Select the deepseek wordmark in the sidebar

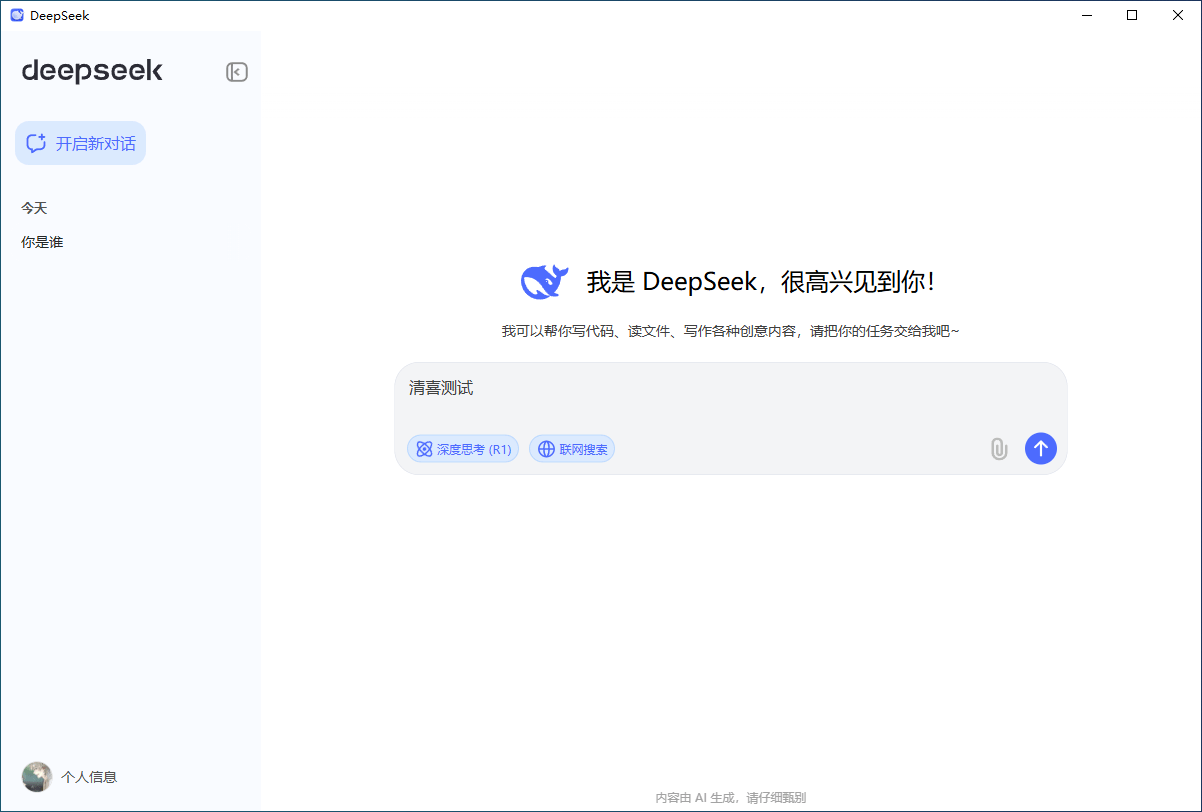[x=92, y=70]
